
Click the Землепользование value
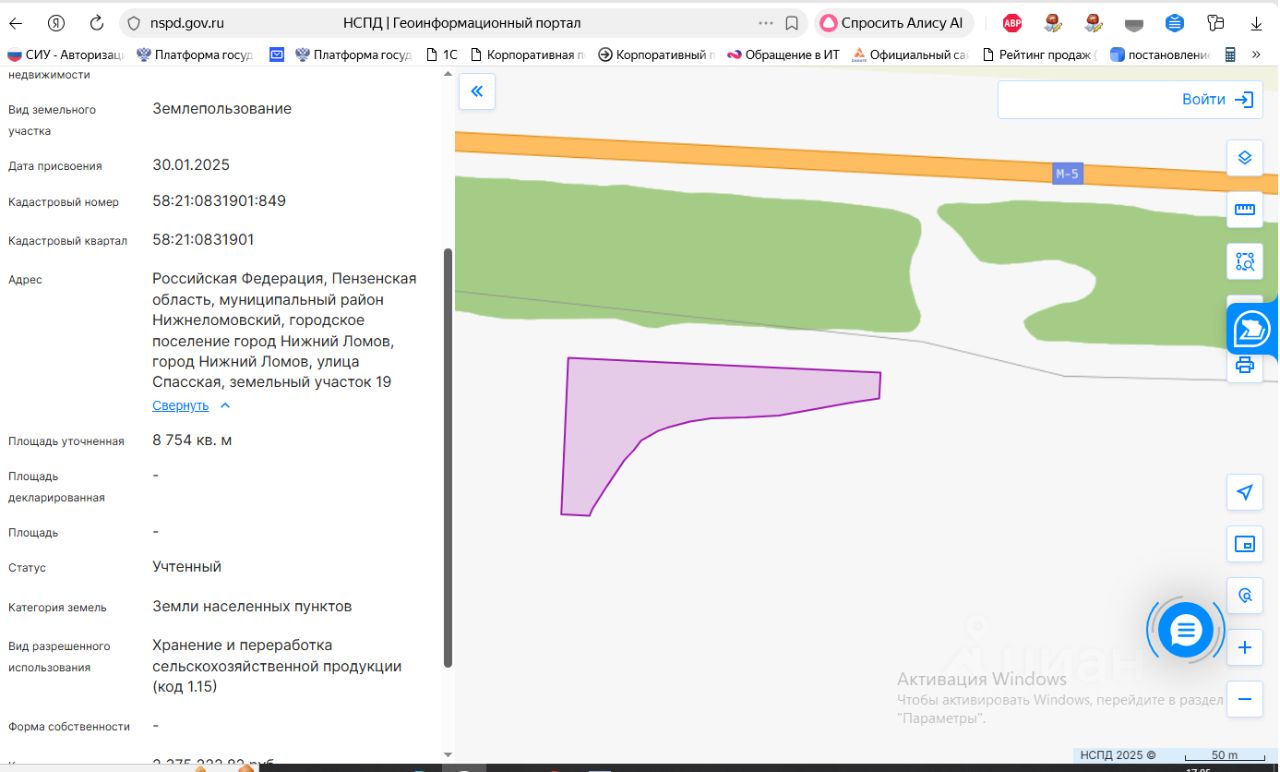[x=222, y=108]
